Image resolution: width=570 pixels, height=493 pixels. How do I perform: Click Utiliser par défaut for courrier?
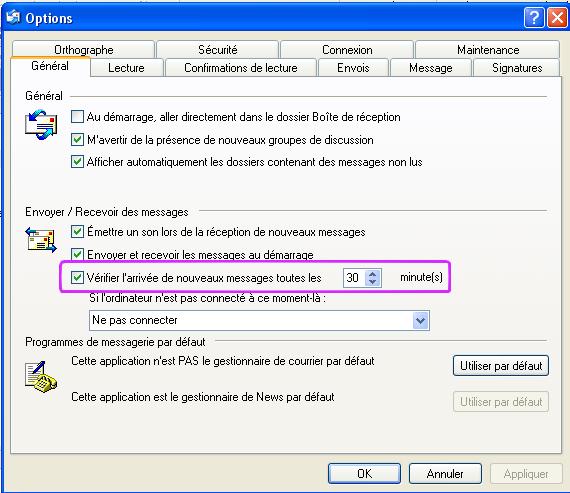(501, 366)
